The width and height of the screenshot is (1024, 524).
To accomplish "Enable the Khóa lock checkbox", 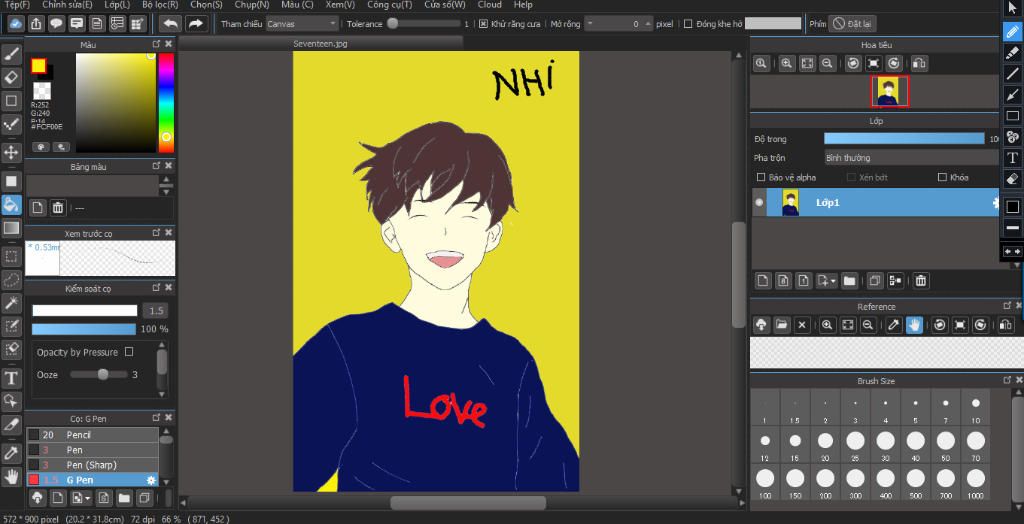I will tap(942, 177).
